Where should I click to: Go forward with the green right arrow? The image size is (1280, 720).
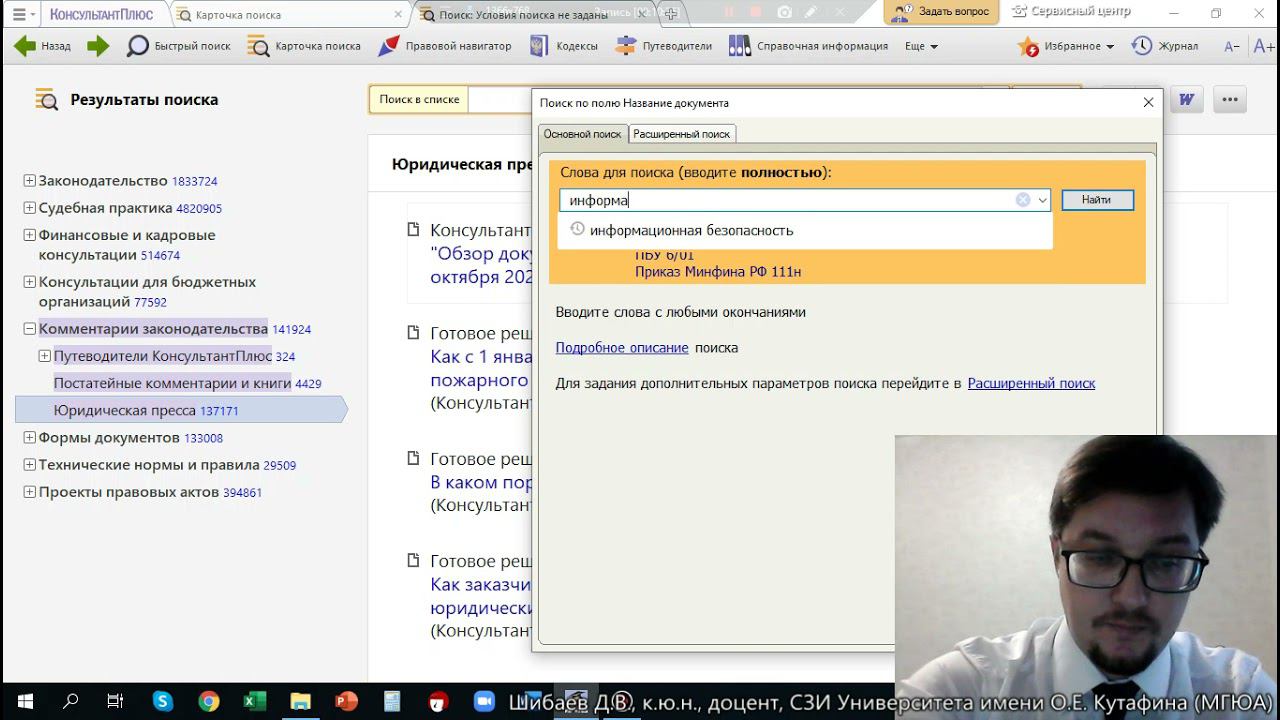(x=98, y=46)
